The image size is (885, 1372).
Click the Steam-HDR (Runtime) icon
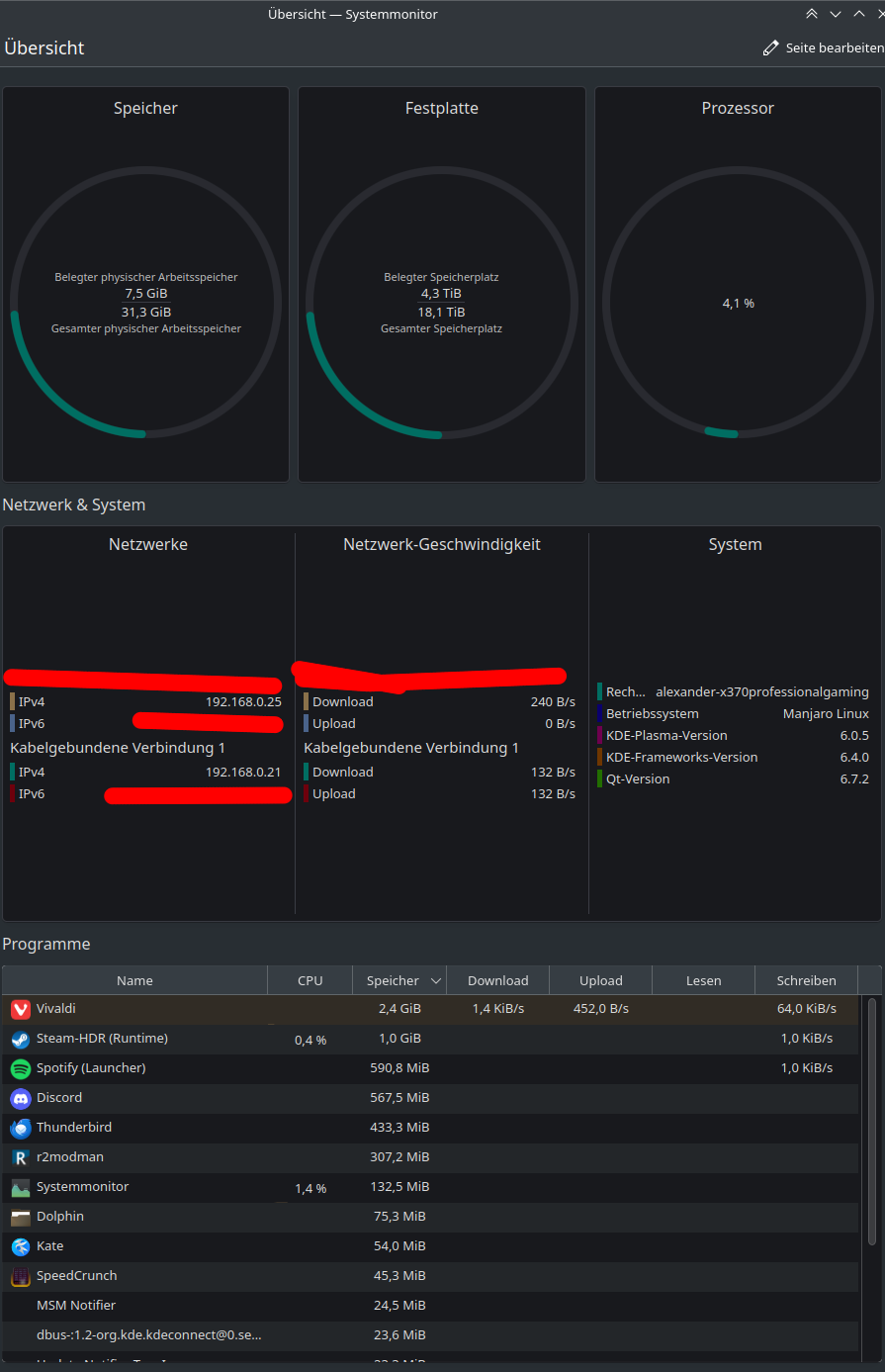tap(21, 1040)
